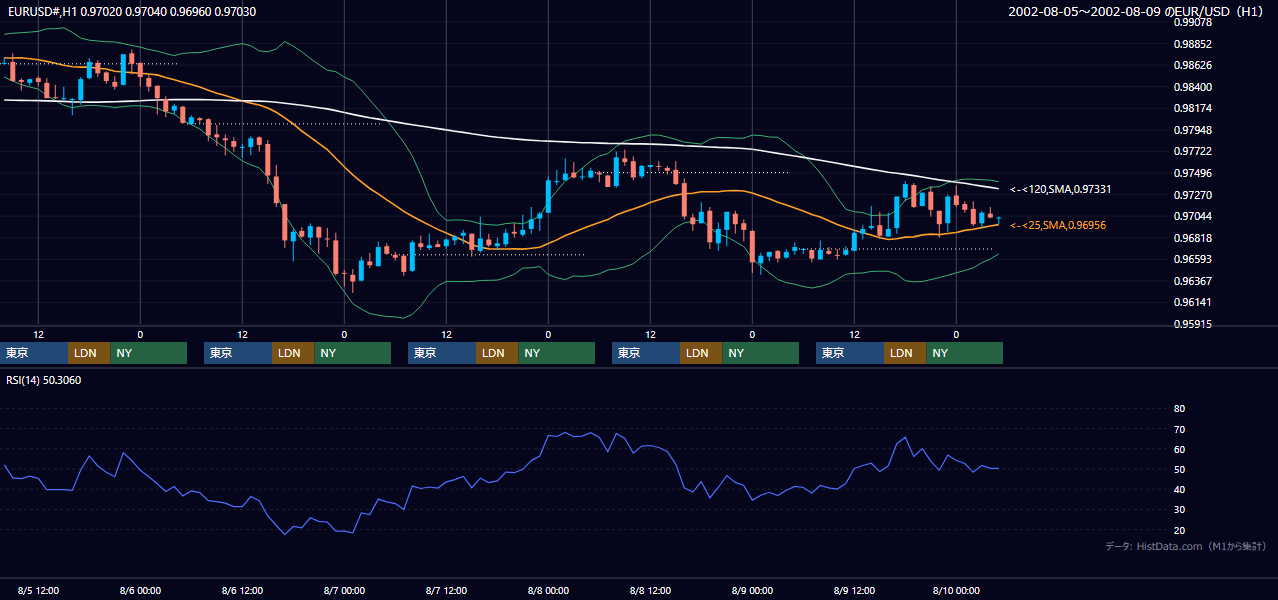
Task: Click price axis value 0.95915
Action: [x=1193, y=324]
